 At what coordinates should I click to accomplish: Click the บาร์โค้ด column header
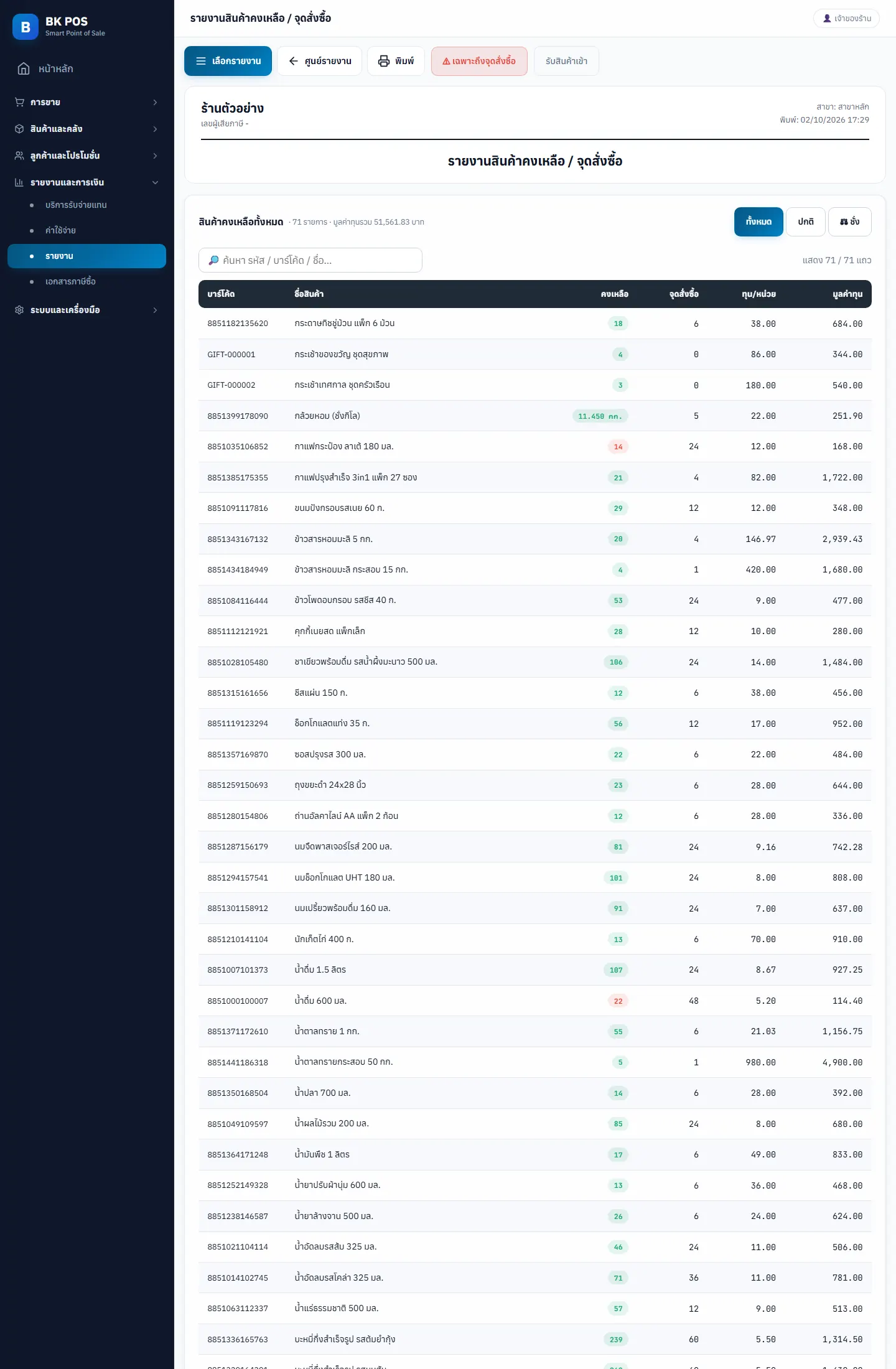coord(221,294)
